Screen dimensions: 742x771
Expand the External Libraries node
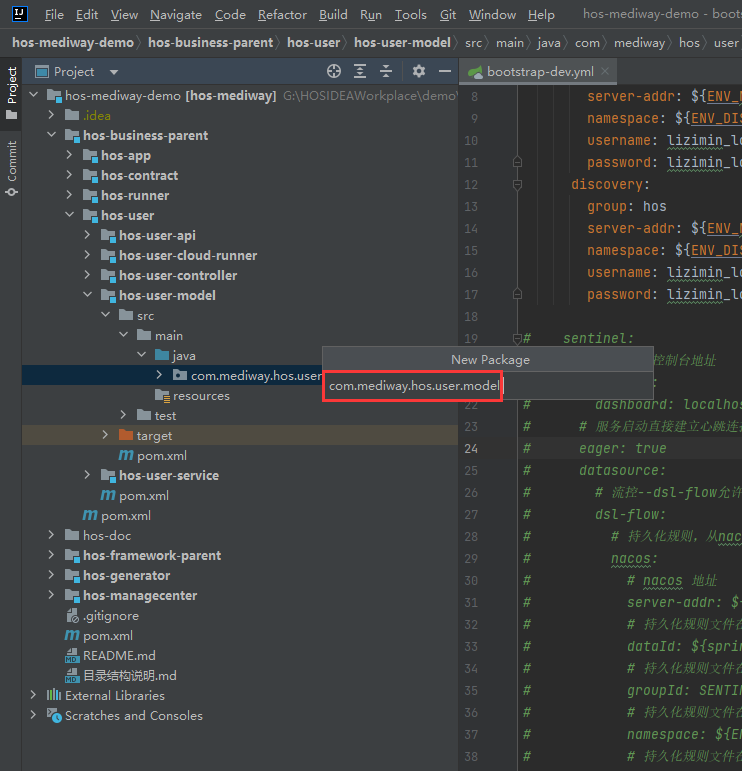coord(33,695)
